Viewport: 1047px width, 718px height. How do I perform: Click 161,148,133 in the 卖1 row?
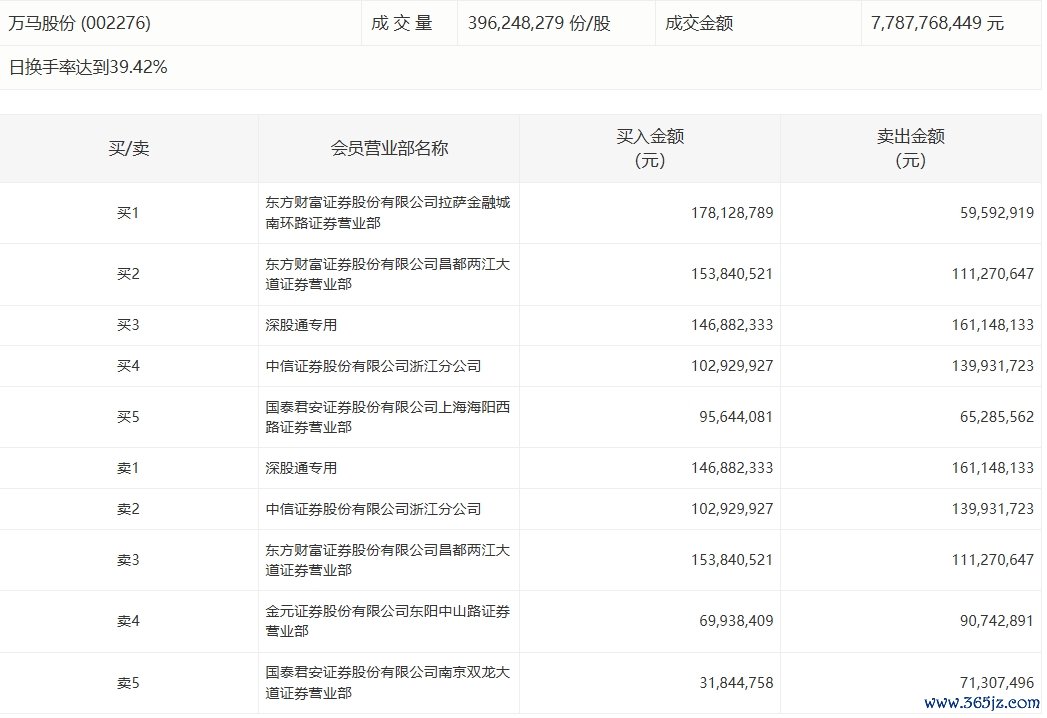[993, 468]
